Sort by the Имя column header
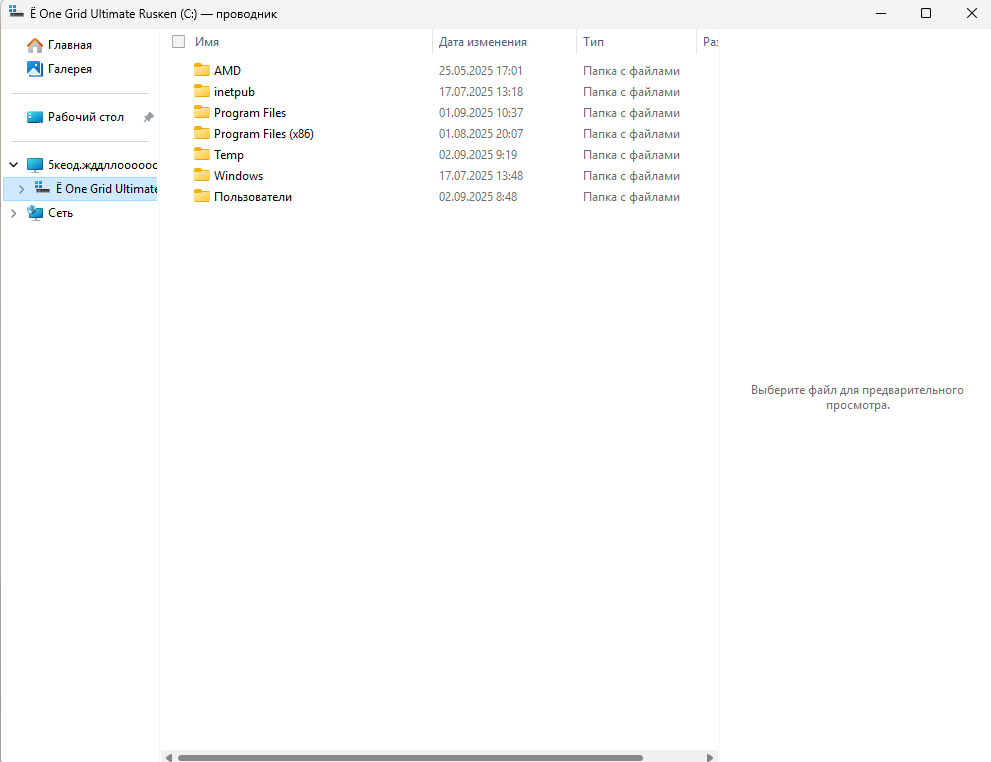991x762 pixels. point(207,42)
